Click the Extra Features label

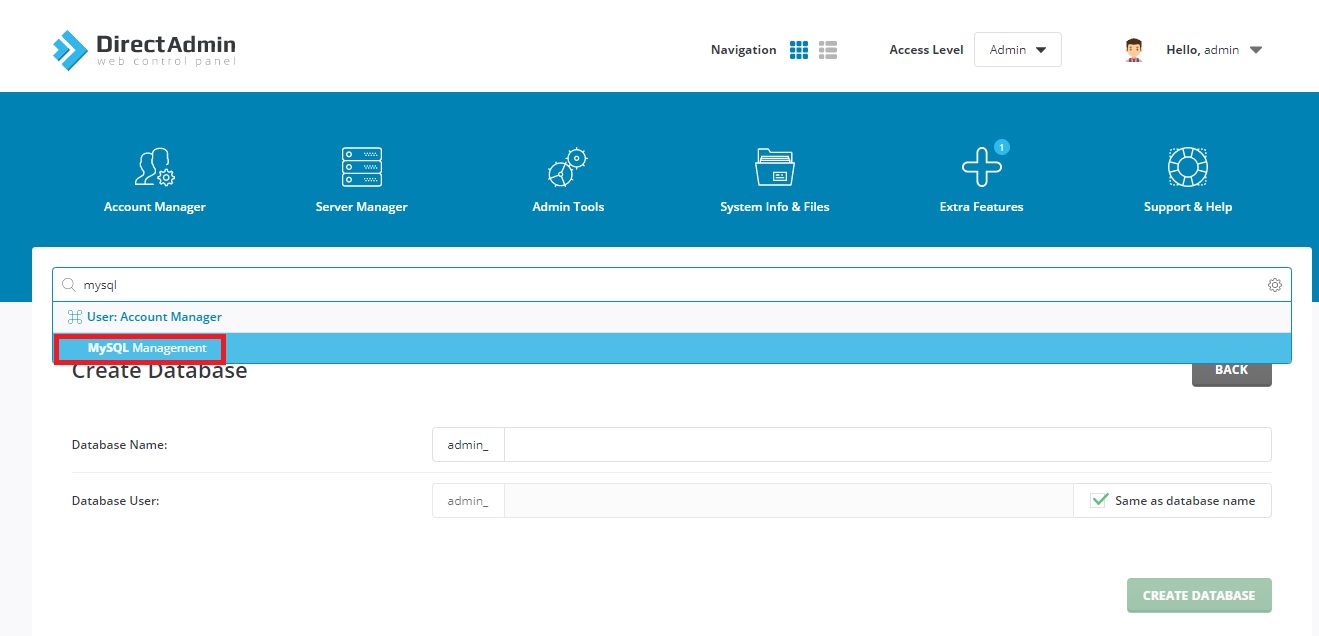(x=982, y=207)
